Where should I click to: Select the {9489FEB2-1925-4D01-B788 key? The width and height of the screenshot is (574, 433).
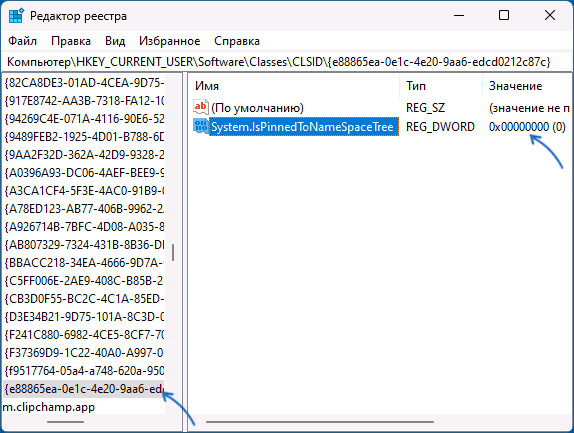tap(84, 137)
